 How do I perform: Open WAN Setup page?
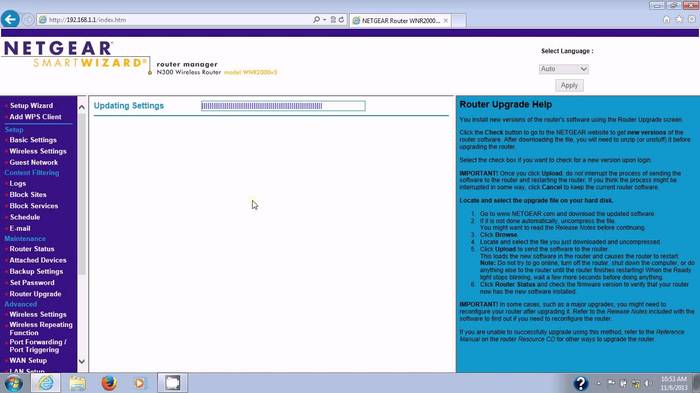point(28,360)
